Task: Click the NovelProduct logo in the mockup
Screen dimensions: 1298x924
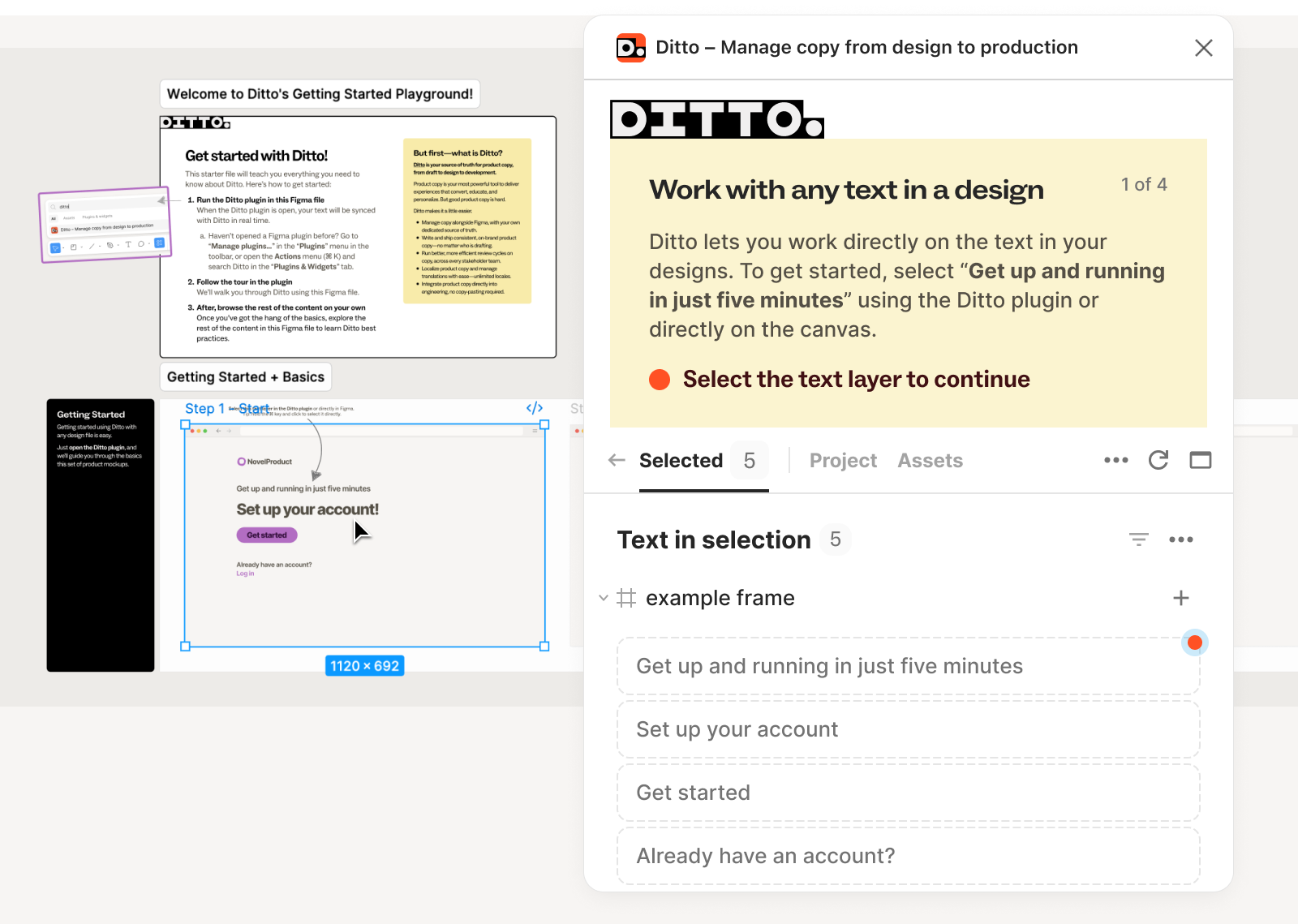Action: (264, 462)
